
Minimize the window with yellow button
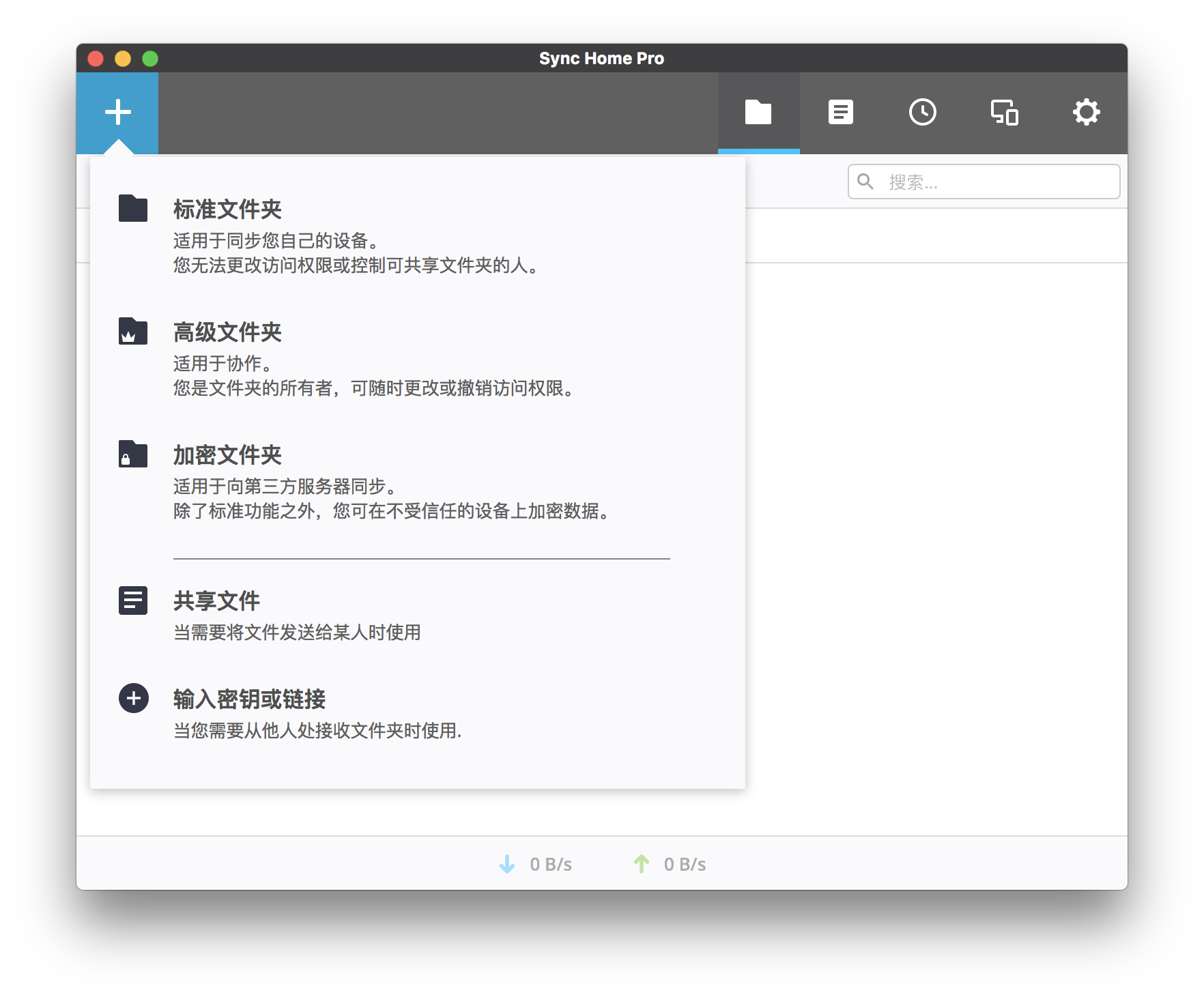[123, 59]
